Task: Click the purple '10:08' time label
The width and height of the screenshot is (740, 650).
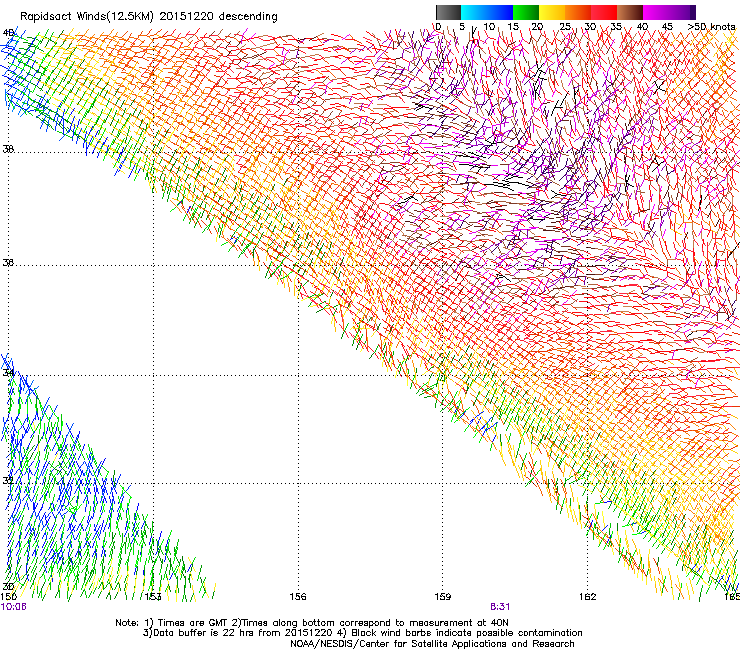Action: pyautogui.click(x=14, y=607)
